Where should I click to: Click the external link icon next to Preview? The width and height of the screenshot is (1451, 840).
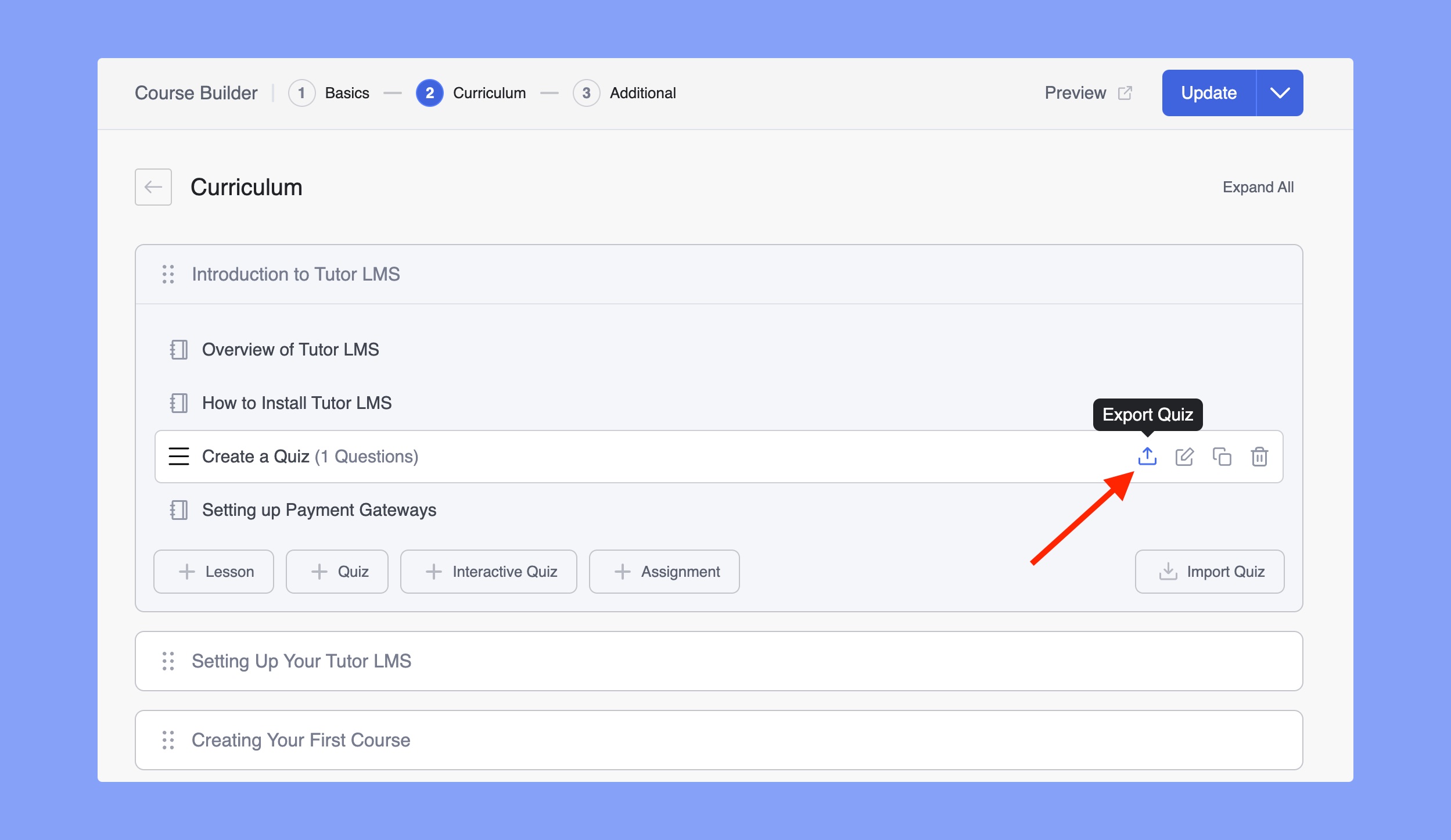[1125, 93]
